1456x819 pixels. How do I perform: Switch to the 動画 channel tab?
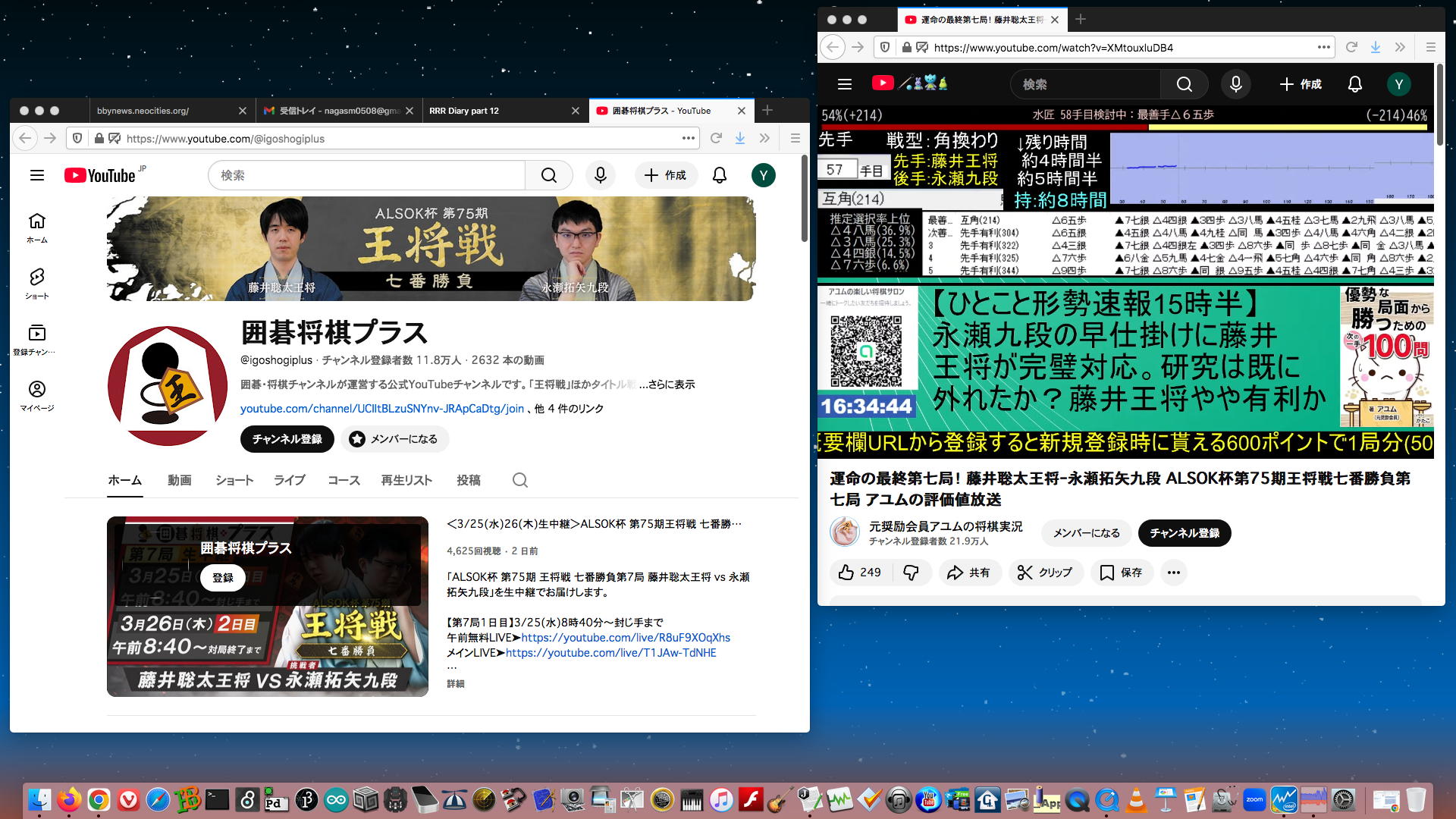click(179, 480)
